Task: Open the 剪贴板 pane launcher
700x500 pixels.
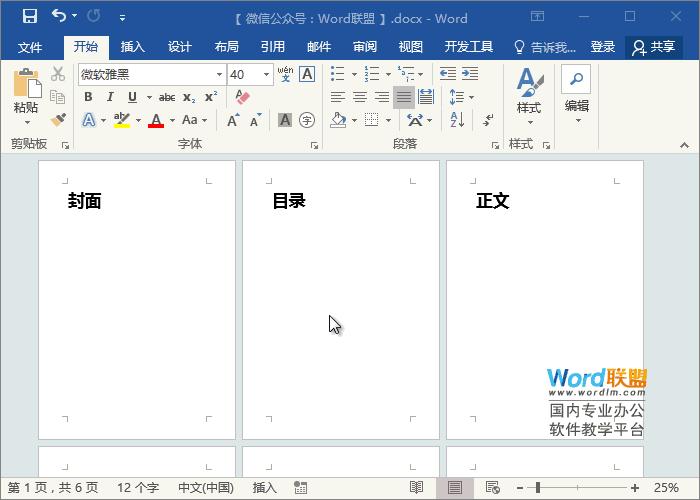Action: [66, 145]
